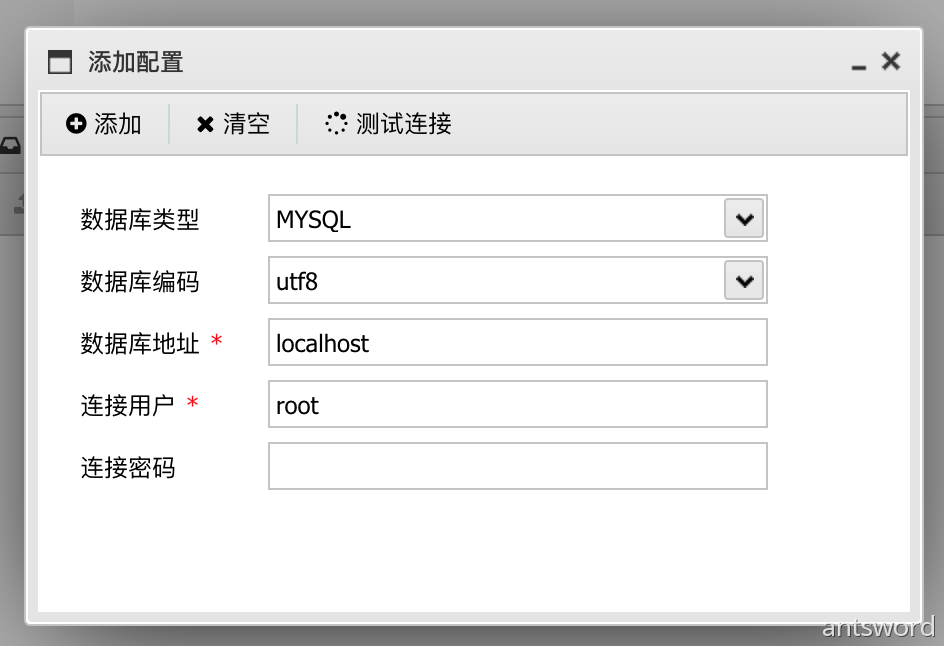Open the utf8 encoding combo box
This screenshot has height=646, width=944.
click(x=495, y=281)
